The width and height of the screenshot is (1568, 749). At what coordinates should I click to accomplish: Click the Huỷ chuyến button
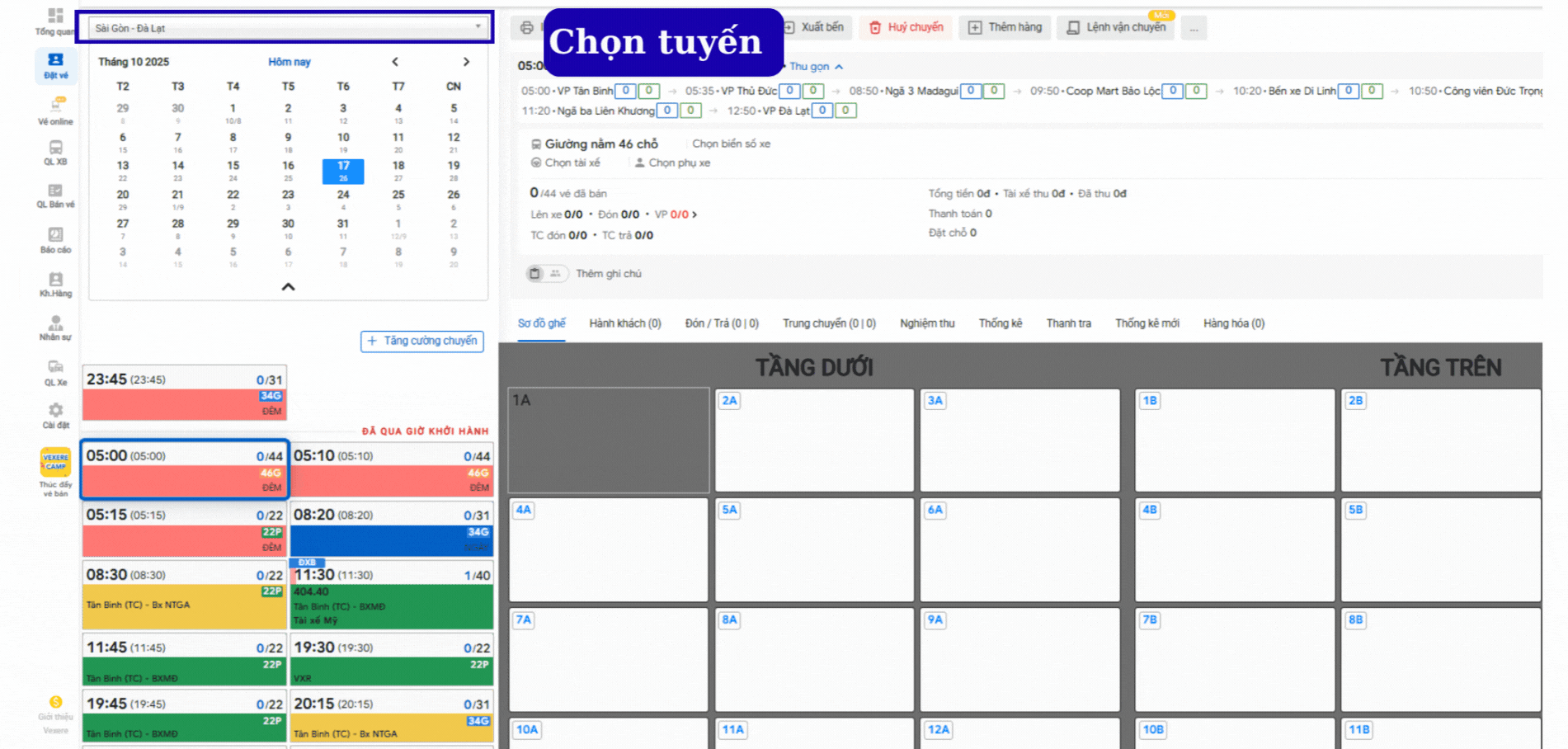906,28
